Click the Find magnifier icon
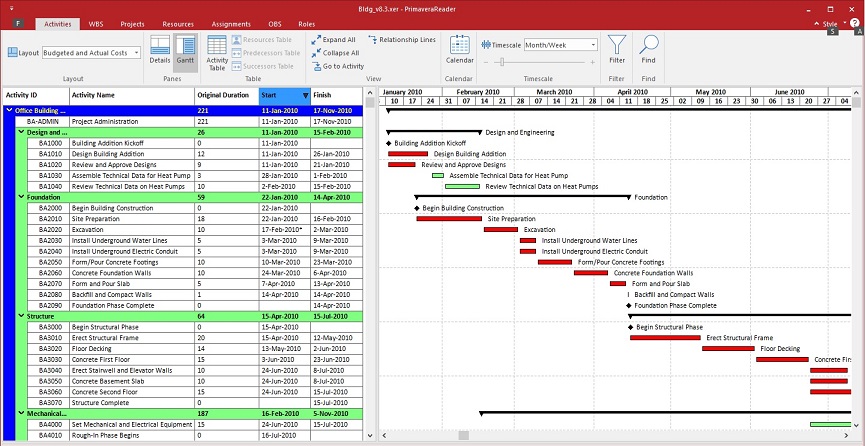The image size is (865, 446). coord(649,49)
